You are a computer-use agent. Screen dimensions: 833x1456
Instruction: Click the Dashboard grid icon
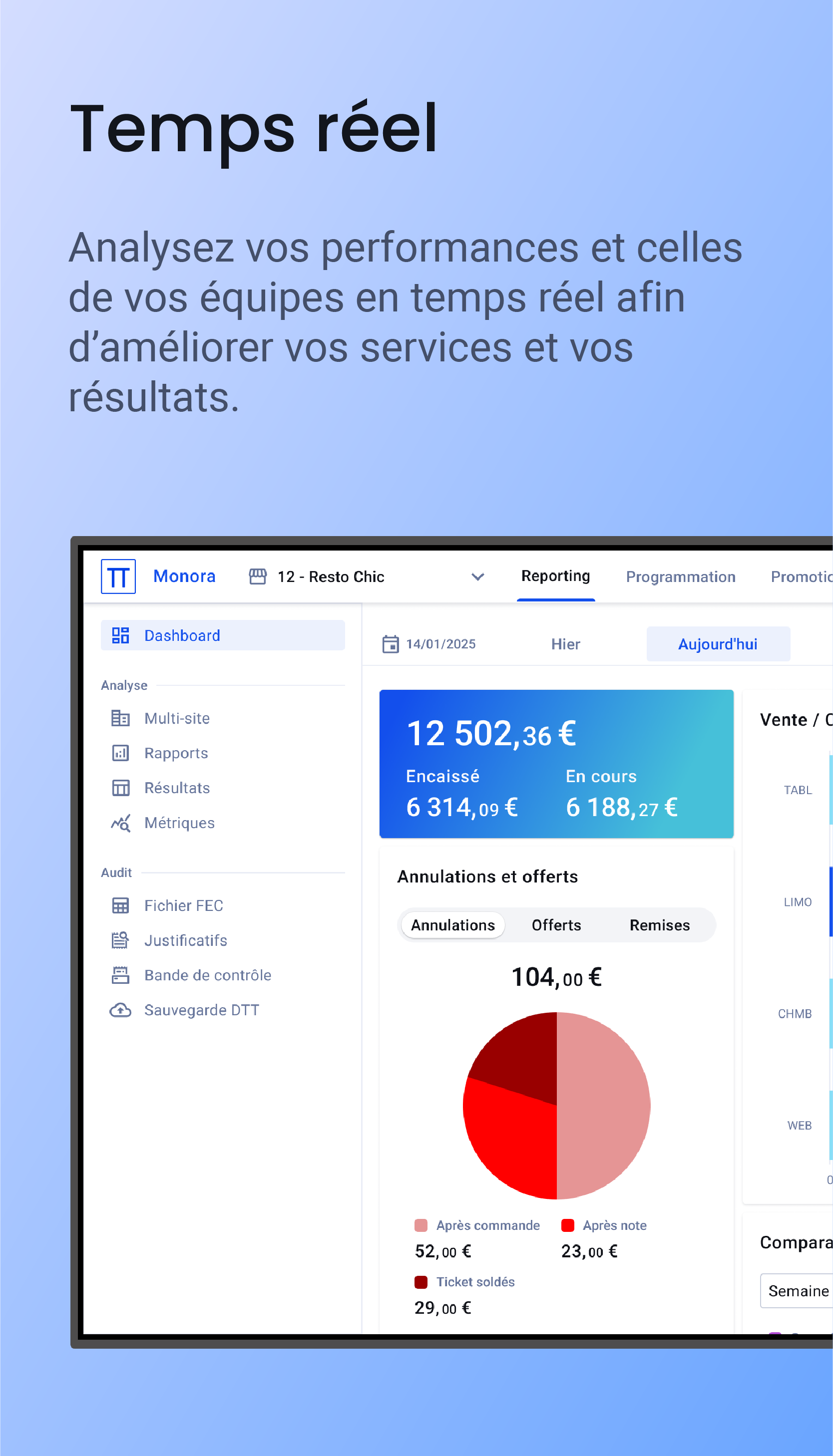pos(120,635)
